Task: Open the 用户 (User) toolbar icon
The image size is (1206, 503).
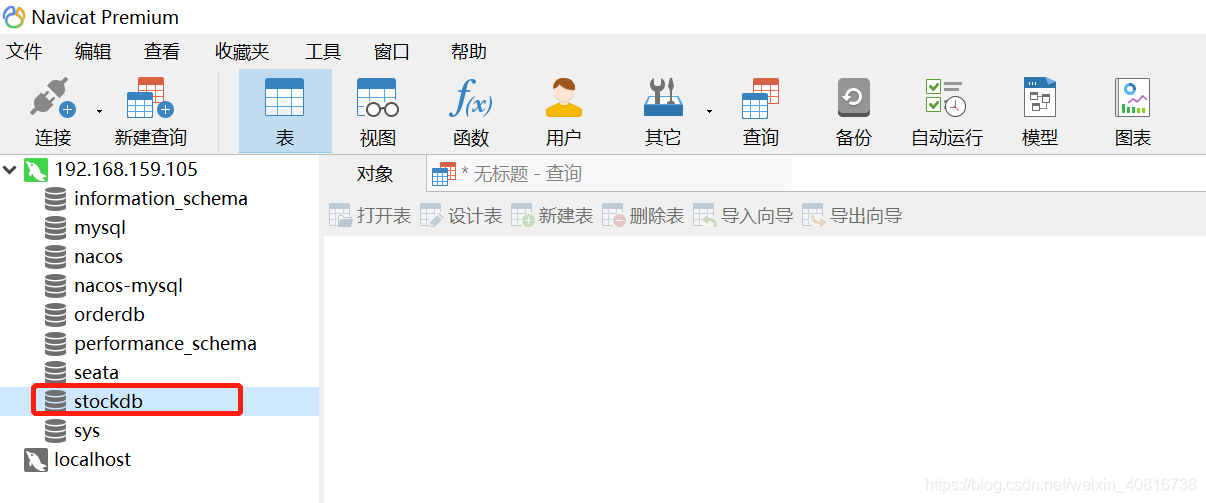Action: 564,99
